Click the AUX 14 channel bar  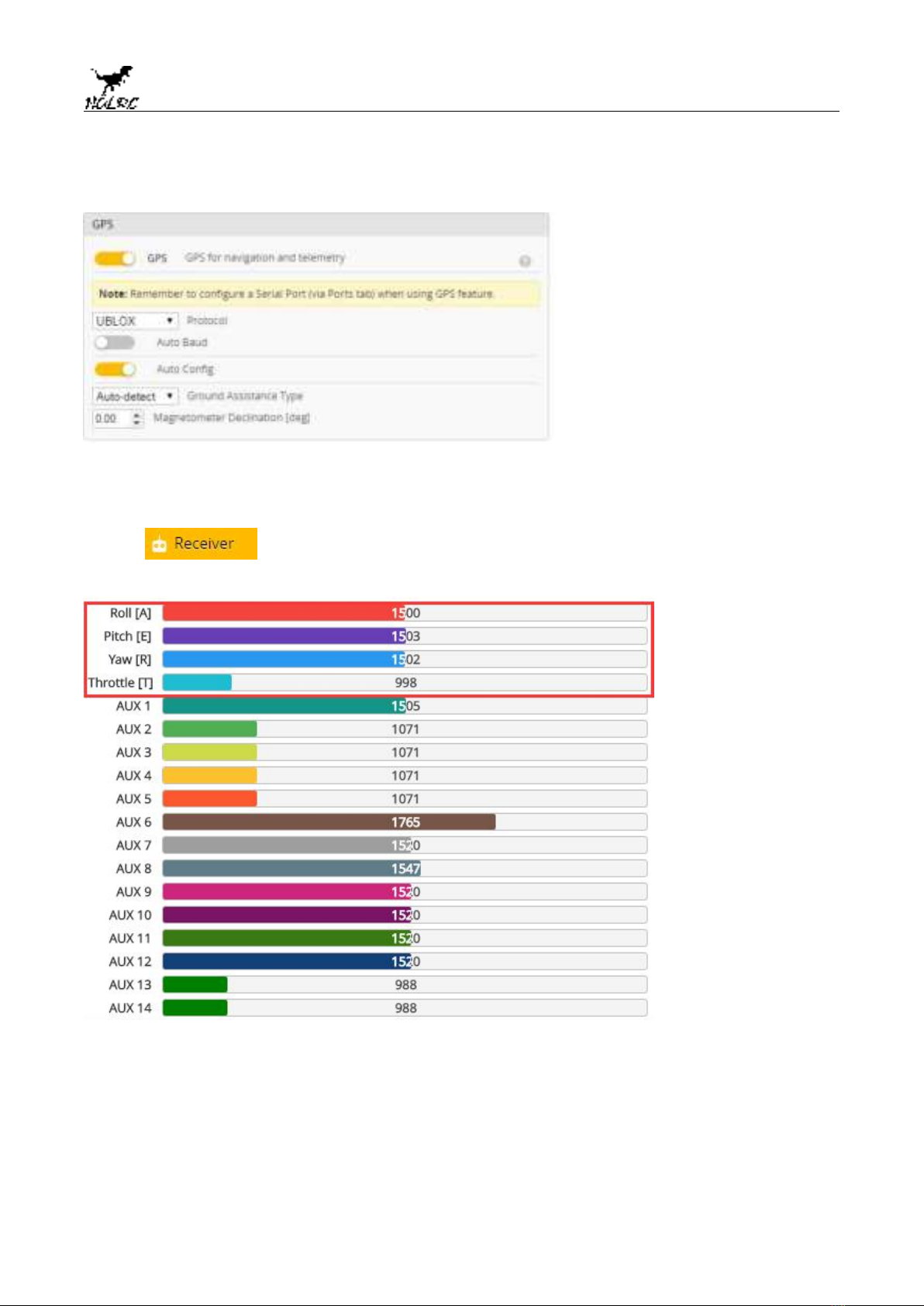click(x=405, y=1008)
